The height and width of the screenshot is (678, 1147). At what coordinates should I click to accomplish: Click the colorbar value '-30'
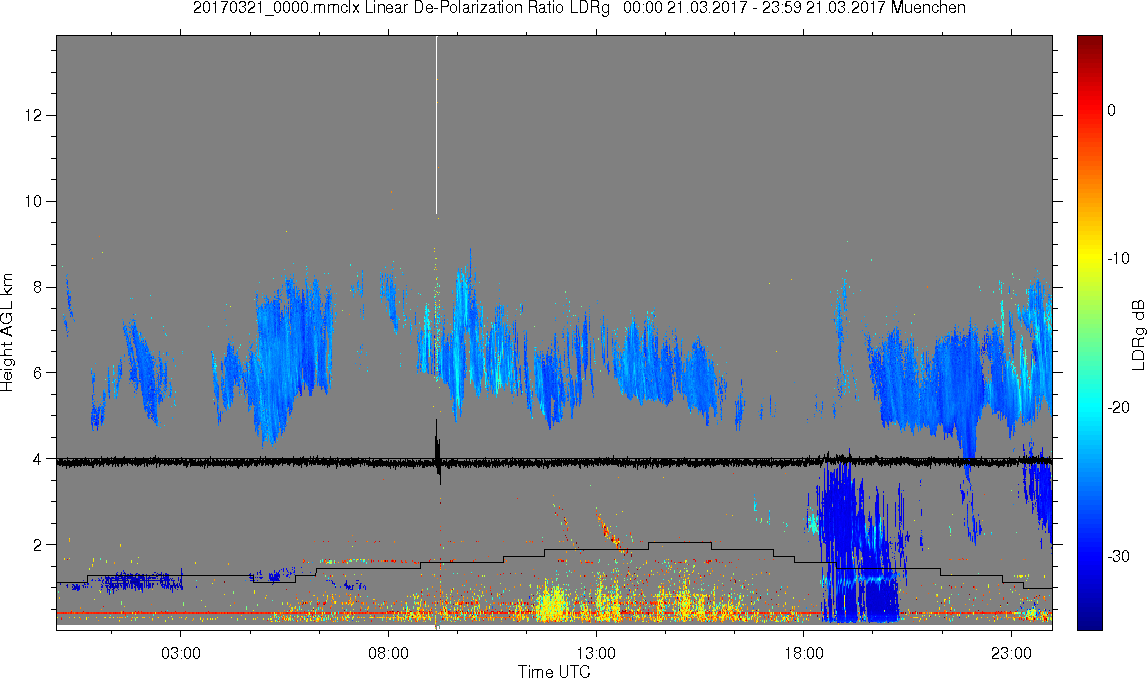click(1118, 557)
